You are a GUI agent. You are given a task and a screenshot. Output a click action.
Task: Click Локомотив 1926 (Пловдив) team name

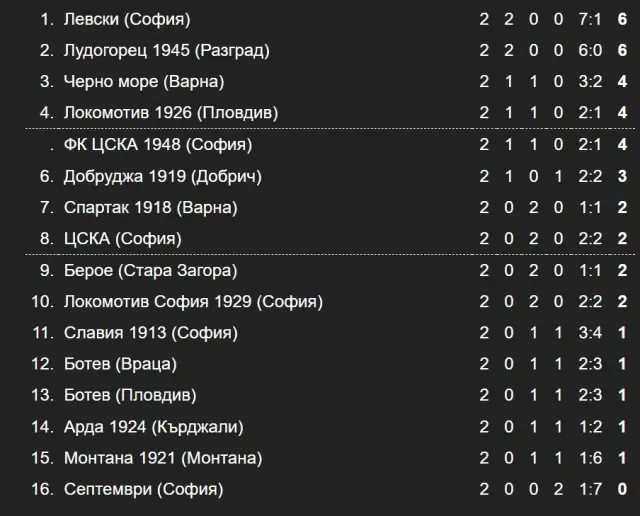point(171,113)
